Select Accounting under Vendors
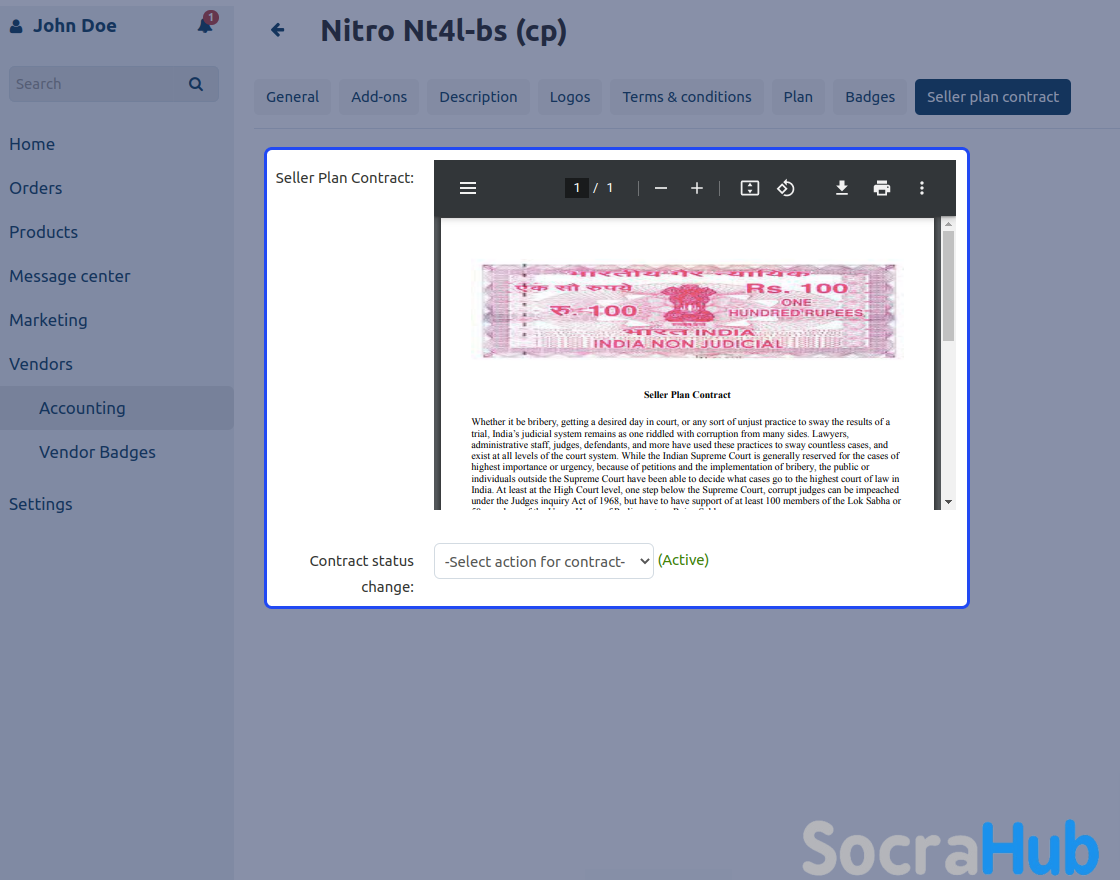The image size is (1120, 880). point(116,409)
